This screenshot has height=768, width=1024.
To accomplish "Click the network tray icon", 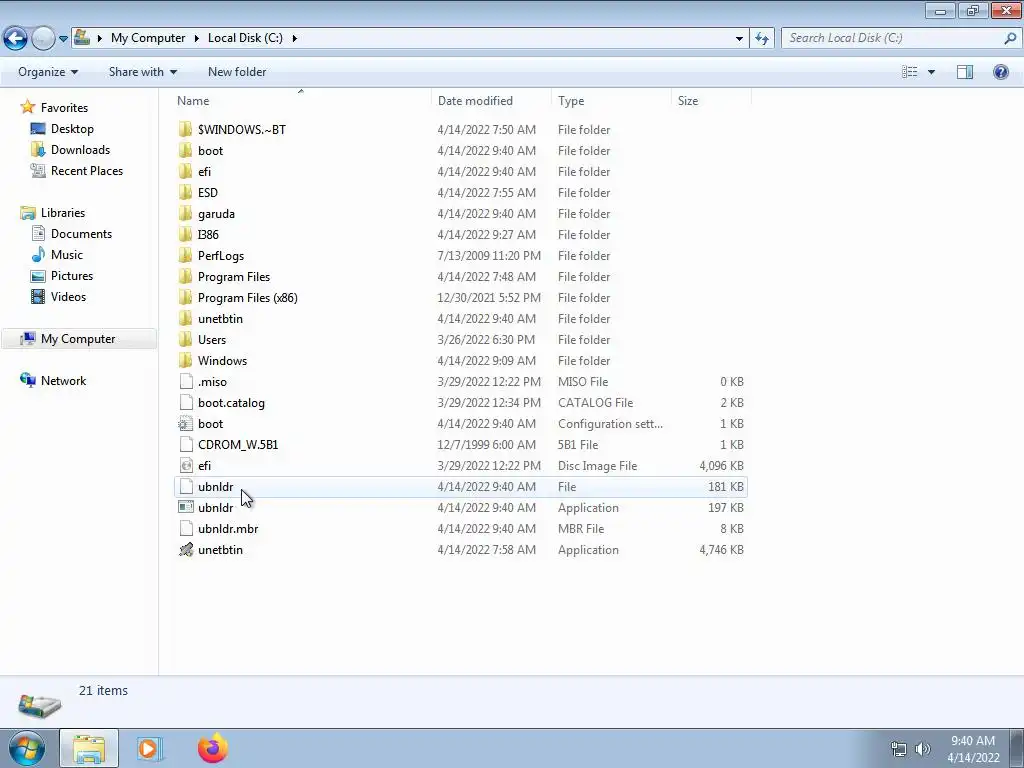I will pos(899,749).
